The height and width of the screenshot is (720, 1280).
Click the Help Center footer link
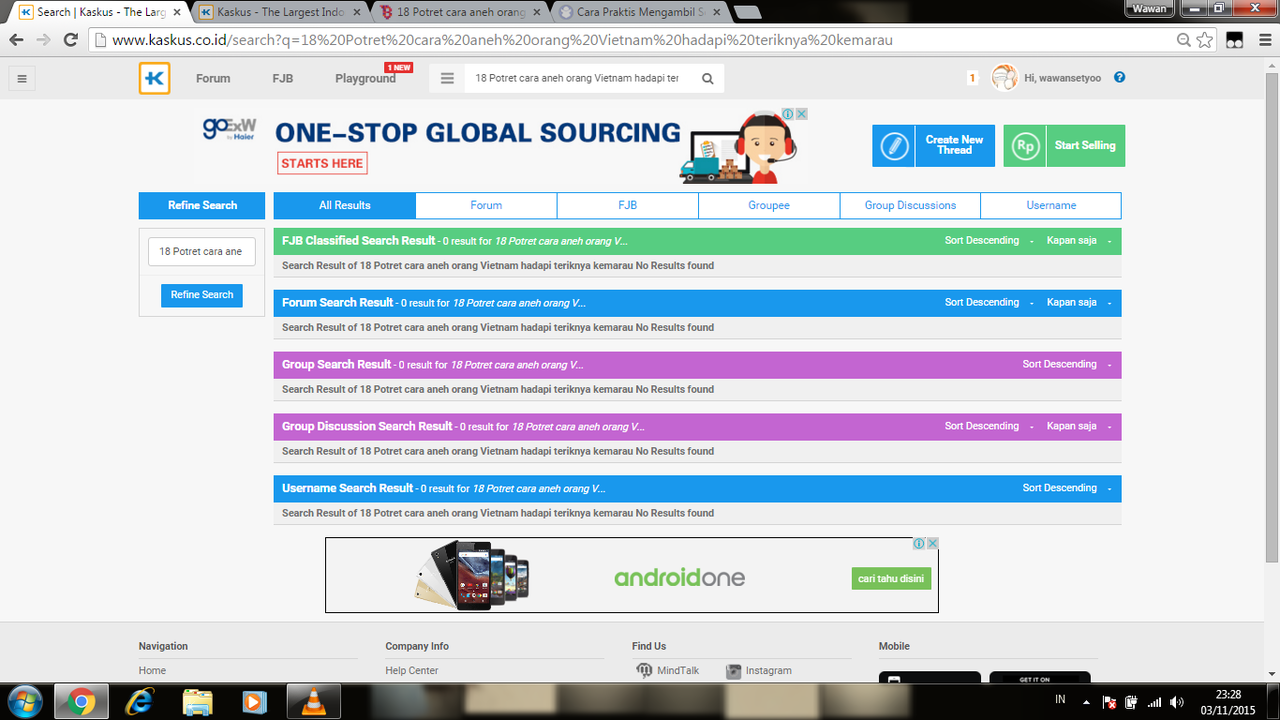click(412, 671)
